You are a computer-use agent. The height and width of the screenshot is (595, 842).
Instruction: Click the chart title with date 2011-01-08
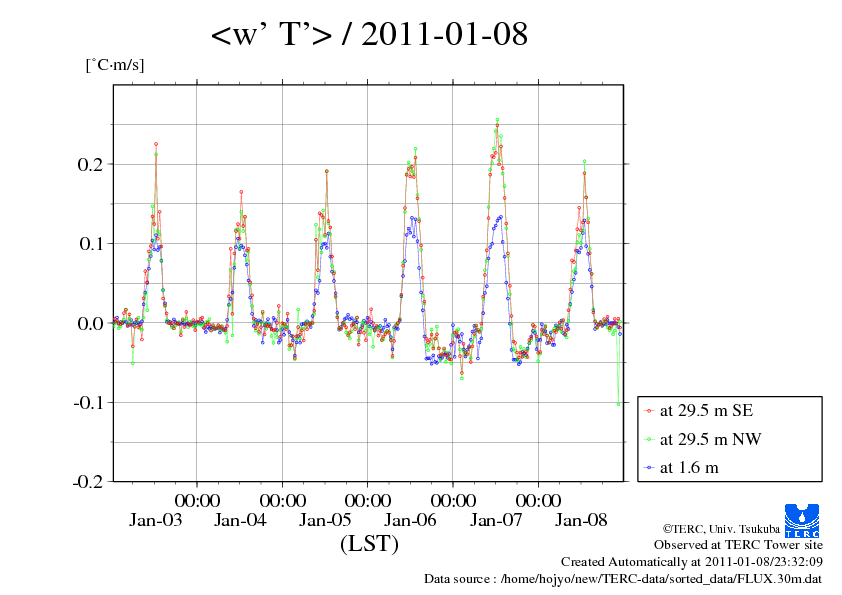click(x=369, y=36)
